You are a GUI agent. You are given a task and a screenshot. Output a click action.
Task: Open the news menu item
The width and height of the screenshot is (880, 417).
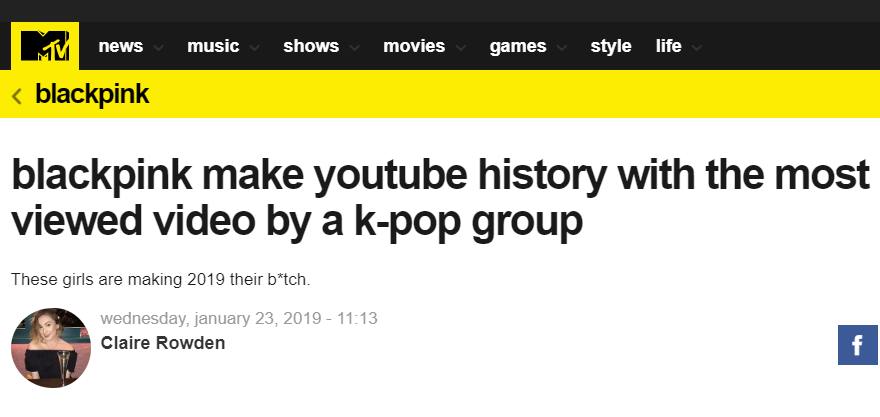[121, 46]
